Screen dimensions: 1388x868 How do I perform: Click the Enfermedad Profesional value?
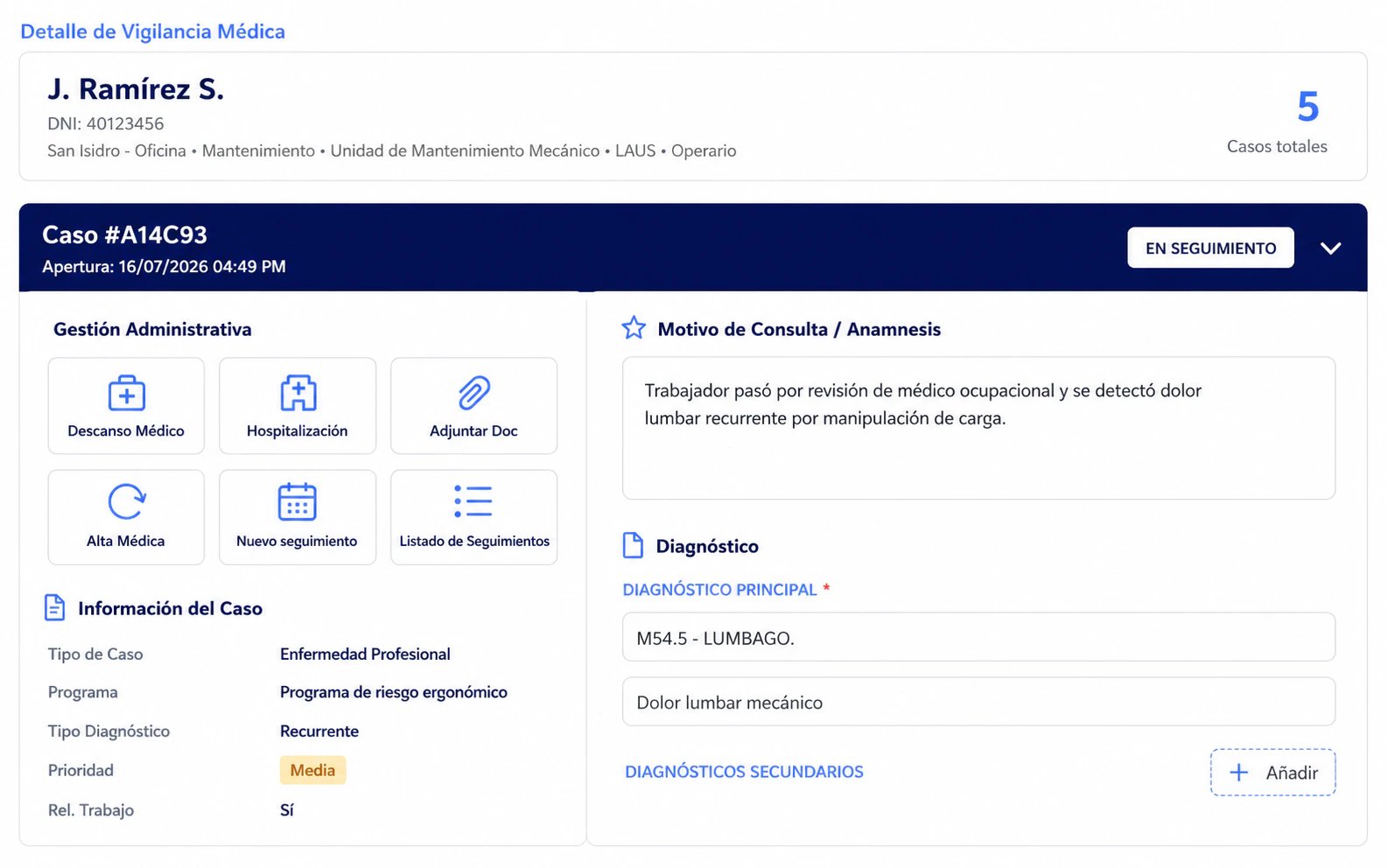pos(365,654)
